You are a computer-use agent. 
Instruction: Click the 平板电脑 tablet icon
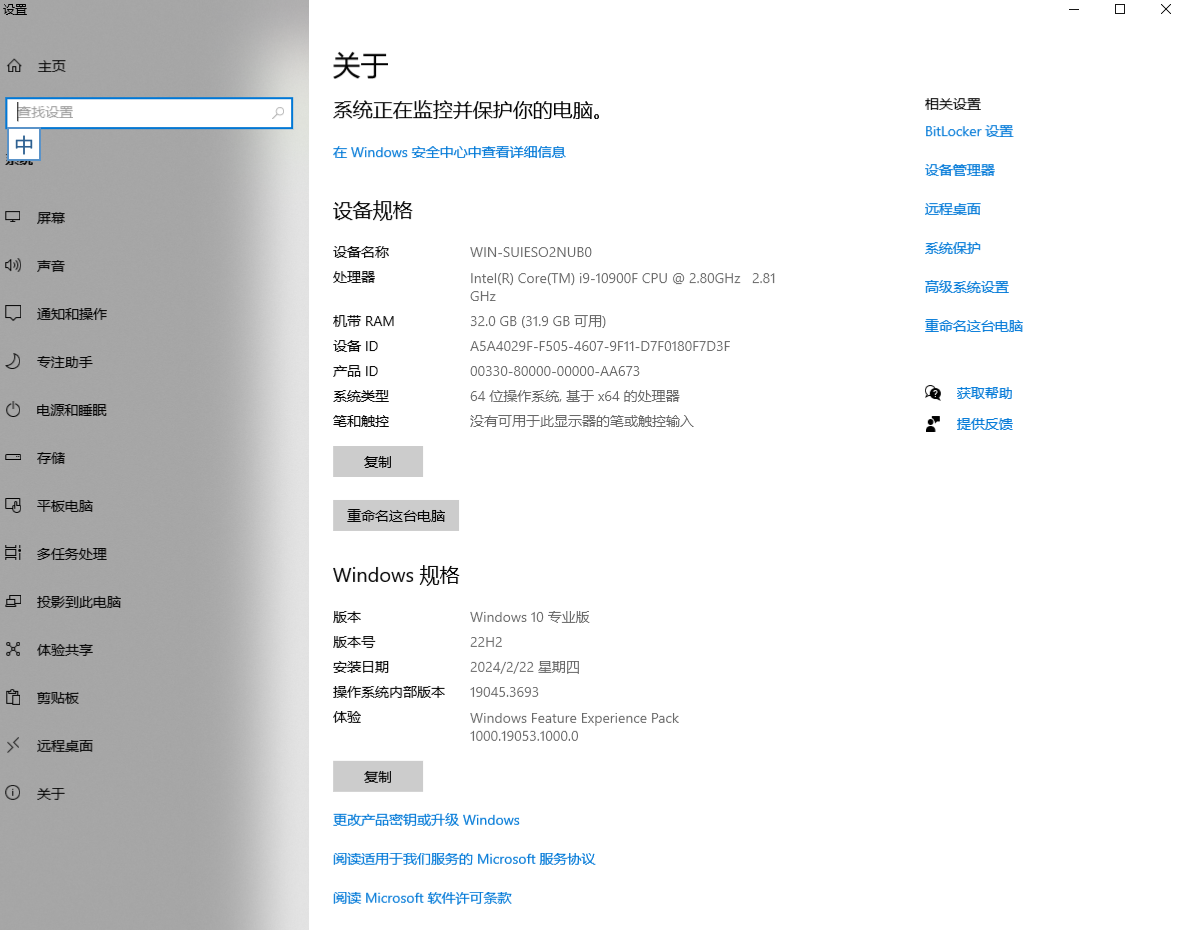pos(13,505)
